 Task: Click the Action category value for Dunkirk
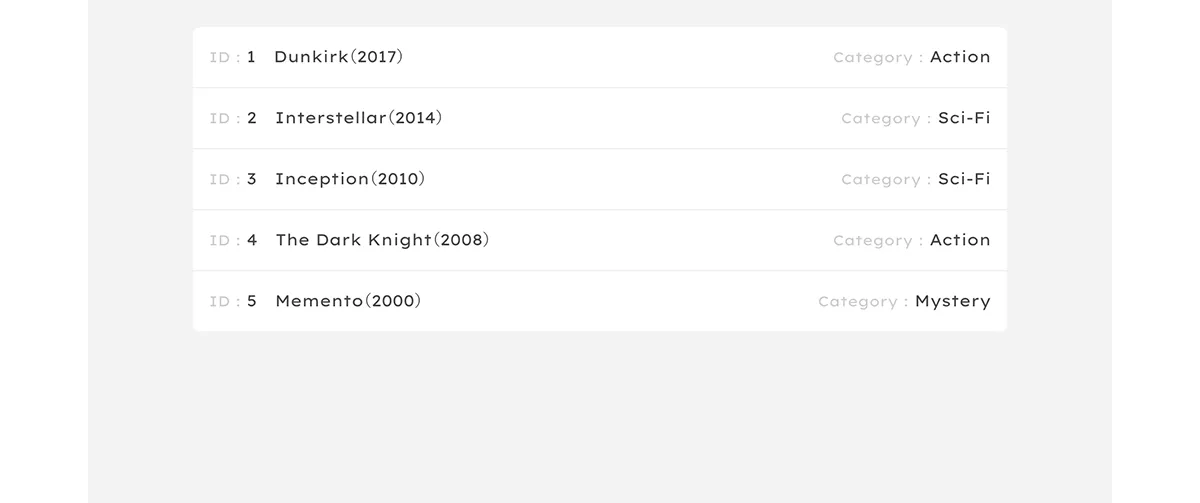[960, 57]
